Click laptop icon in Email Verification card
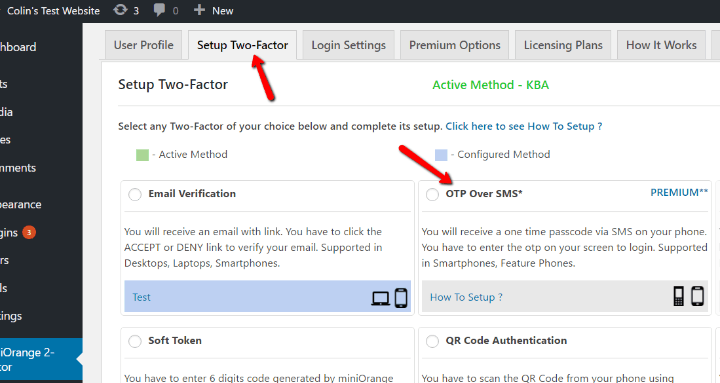This screenshot has height=383, width=720. click(x=381, y=298)
